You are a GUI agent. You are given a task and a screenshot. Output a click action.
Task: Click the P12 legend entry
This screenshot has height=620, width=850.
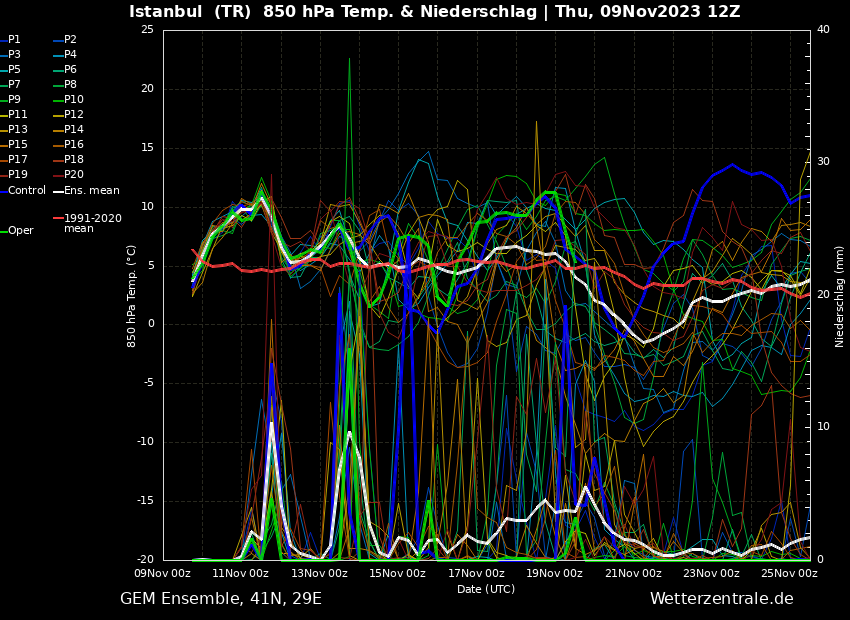coord(68,114)
